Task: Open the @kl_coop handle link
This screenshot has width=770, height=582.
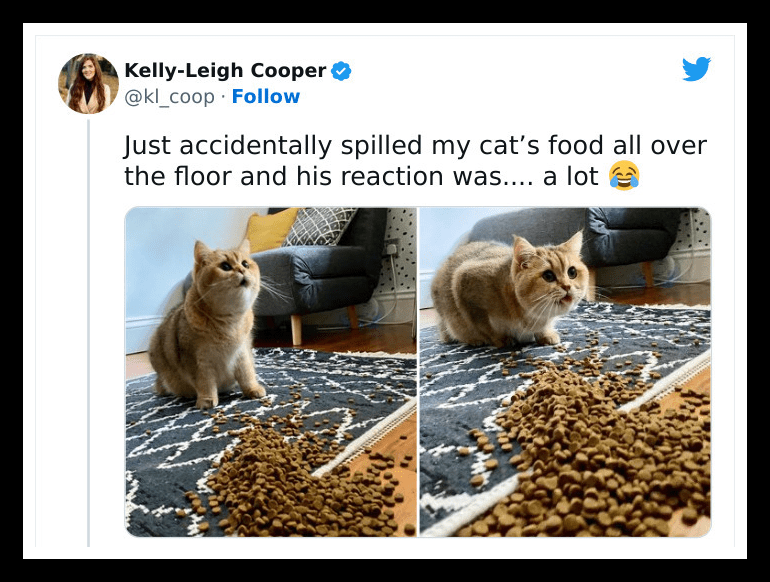Action: pyautogui.click(x=169, y=97)
